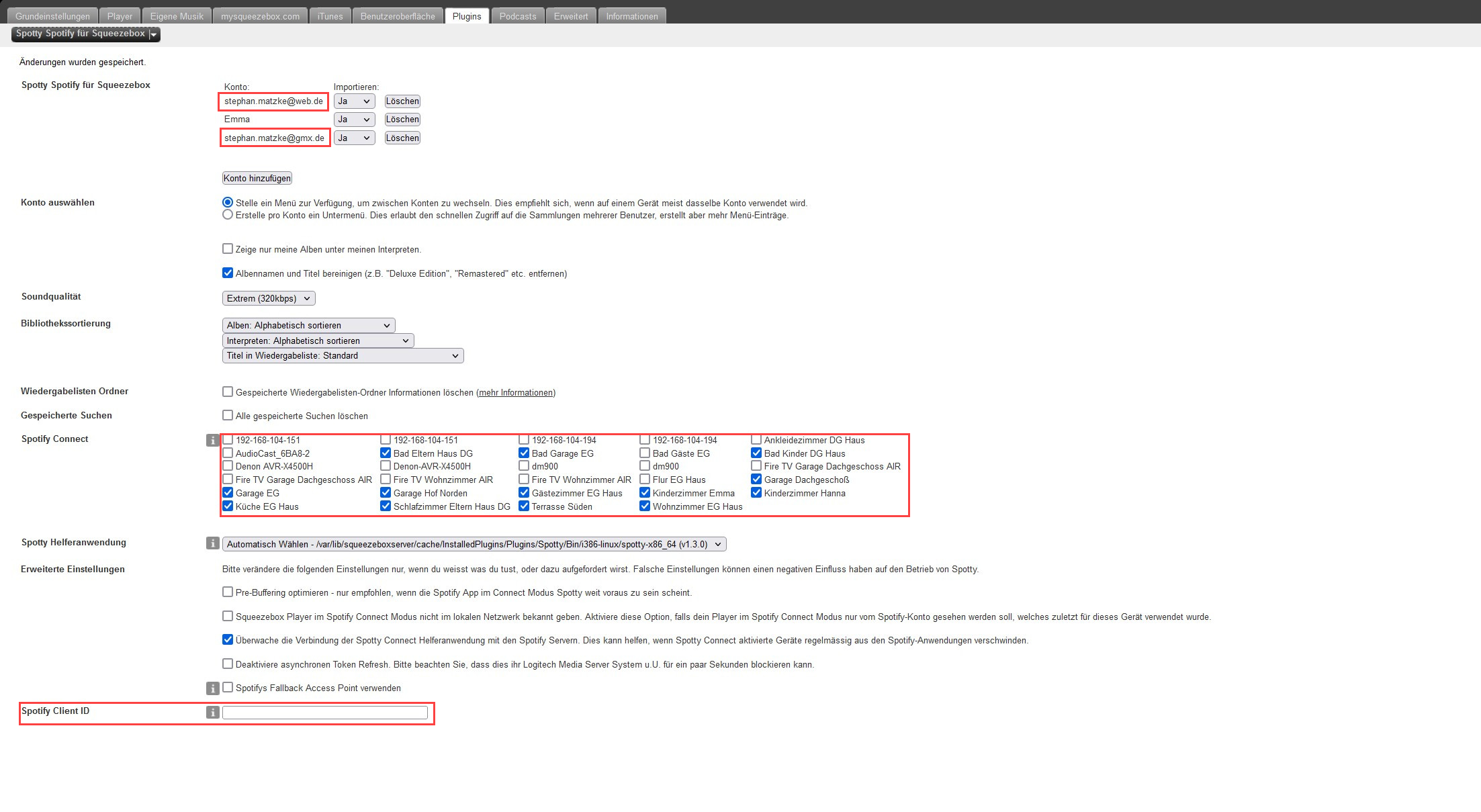Open the Grundeinstellungen tab
The height and width of the screenshot is (812, 1481).
tap(52, 16)
